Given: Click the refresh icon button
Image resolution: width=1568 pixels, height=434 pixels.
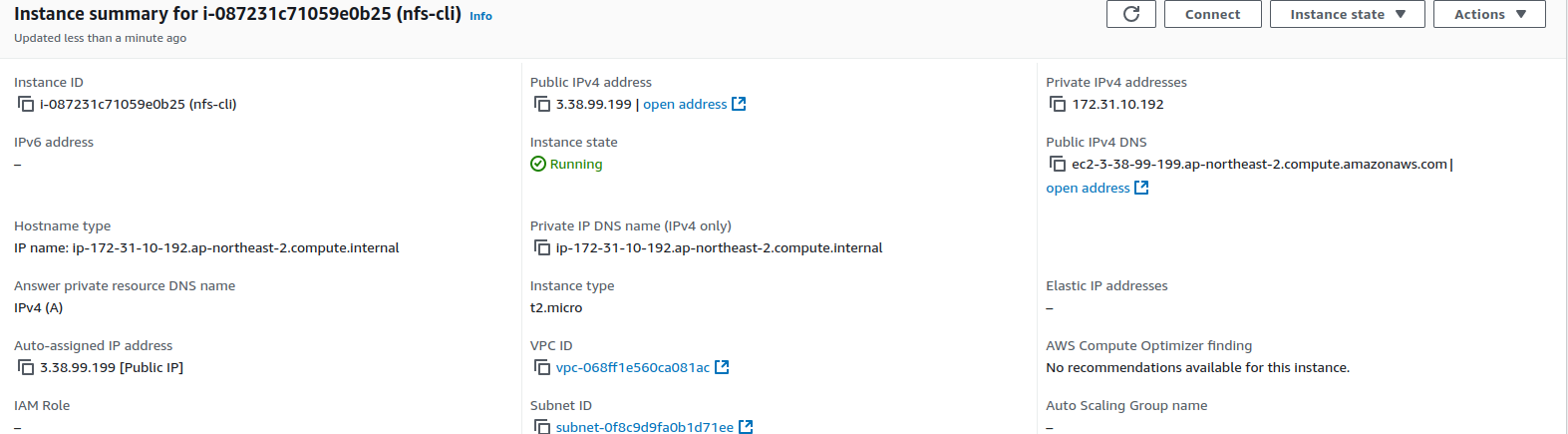Looking at the screenshot, I should tap(1131, 14).
